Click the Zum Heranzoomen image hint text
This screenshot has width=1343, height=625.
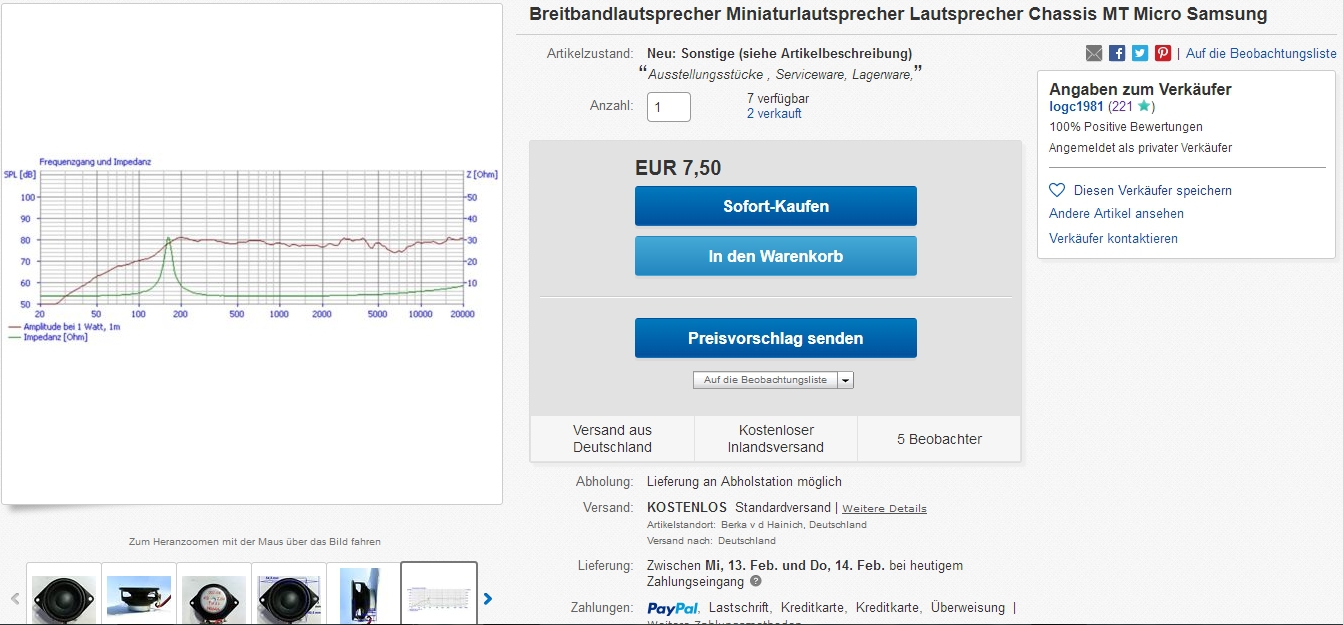pos(255,542)
